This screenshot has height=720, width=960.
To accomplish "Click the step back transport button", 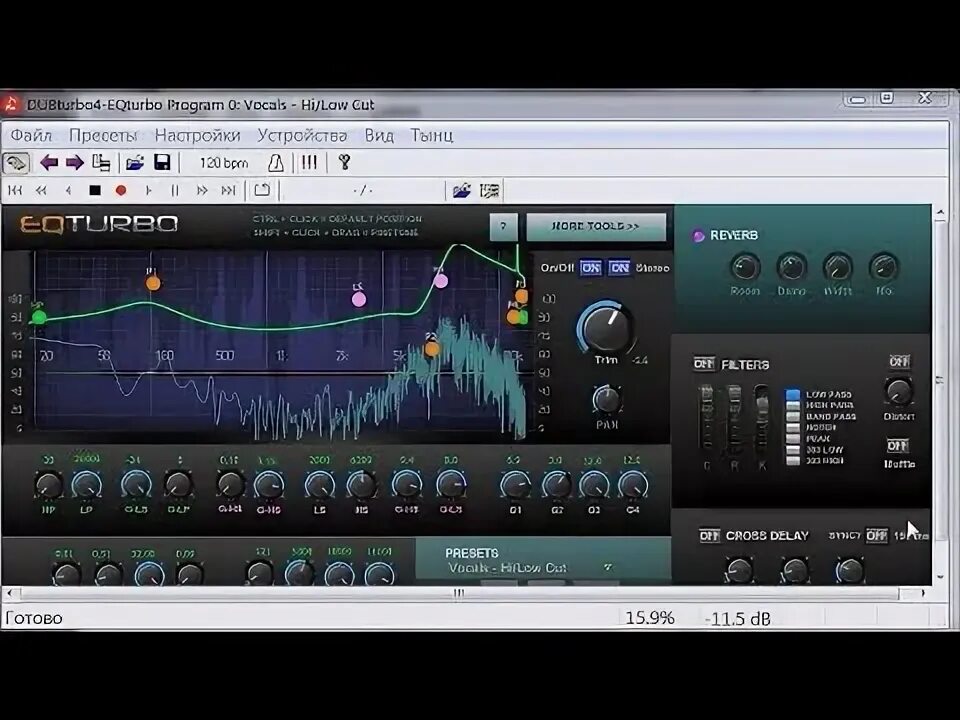I will (x=68, y=191).
